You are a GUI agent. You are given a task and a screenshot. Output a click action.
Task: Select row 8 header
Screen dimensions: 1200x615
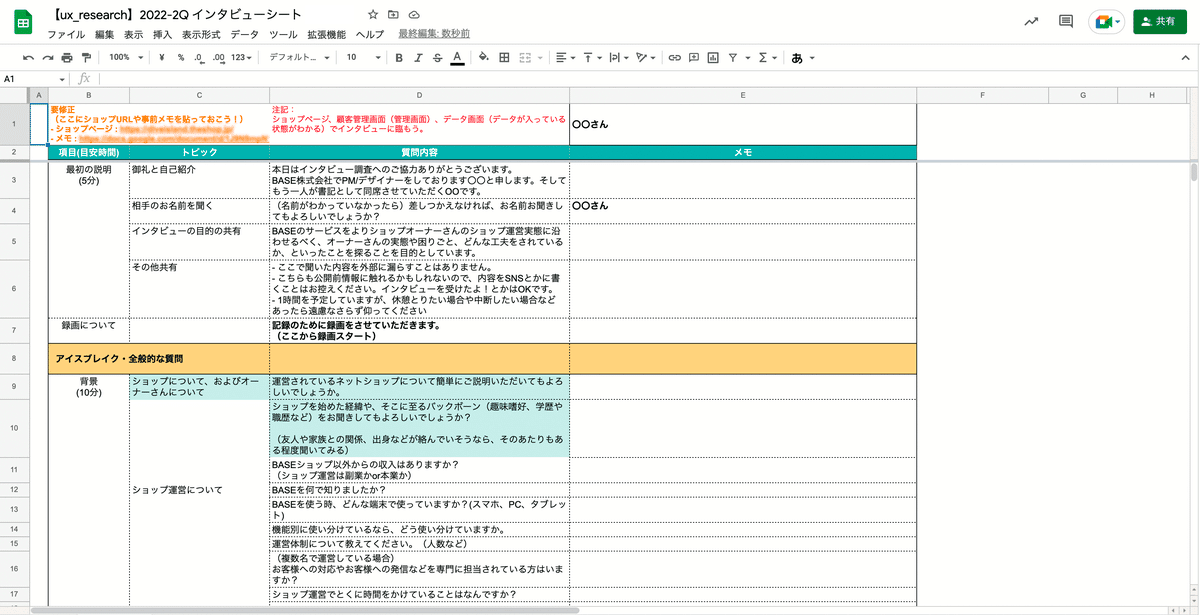(x=15, y=358)
